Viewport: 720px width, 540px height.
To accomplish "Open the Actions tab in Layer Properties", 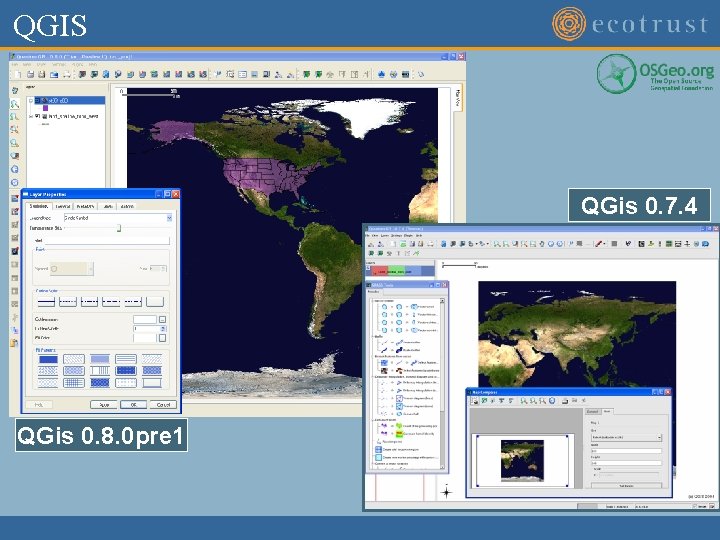I will [127, 207].
